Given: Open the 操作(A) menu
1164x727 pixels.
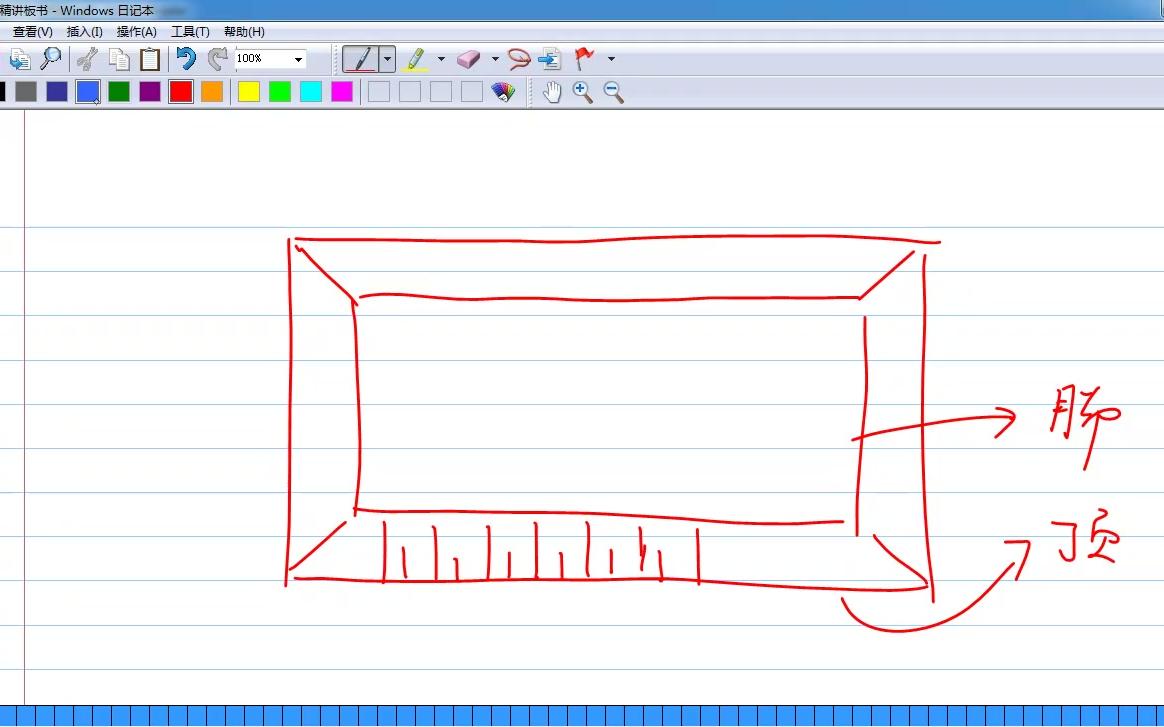Looking at the screenshot, I should pos(137,32).
